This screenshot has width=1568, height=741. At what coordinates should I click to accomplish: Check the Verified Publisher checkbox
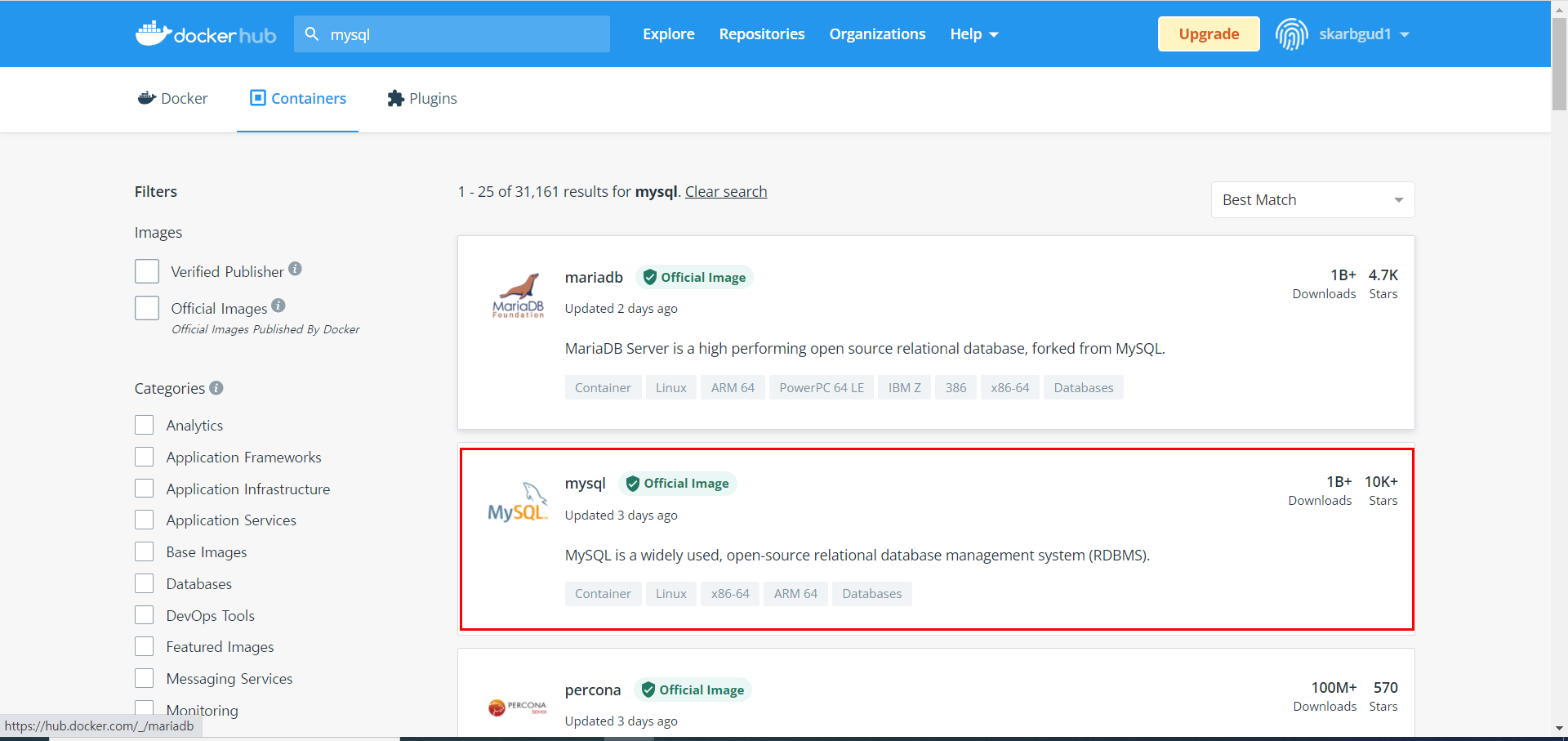click(x=147, y=271)
